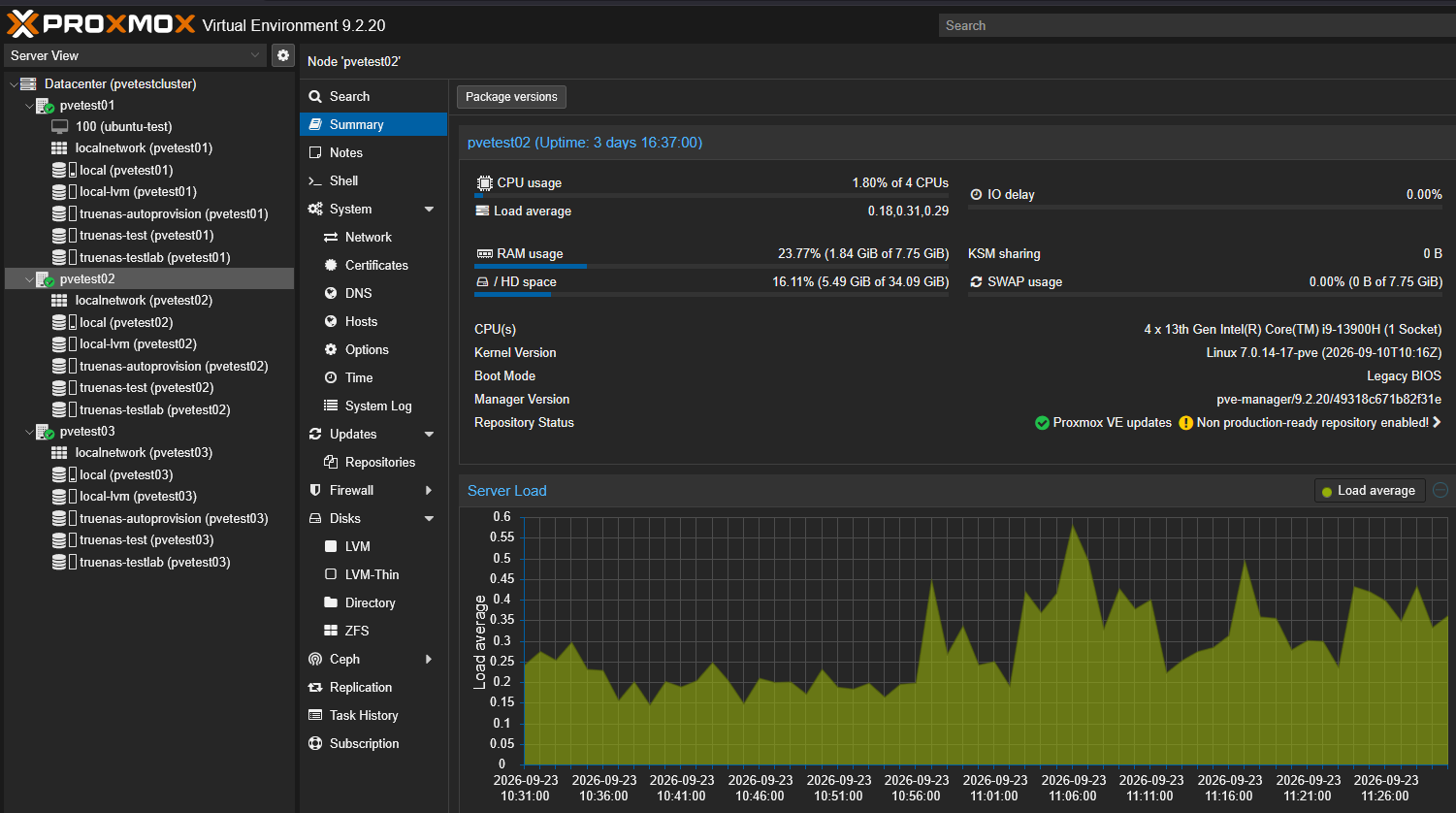
Task: Click the LVM-Thin square icon
Action: 331,575
